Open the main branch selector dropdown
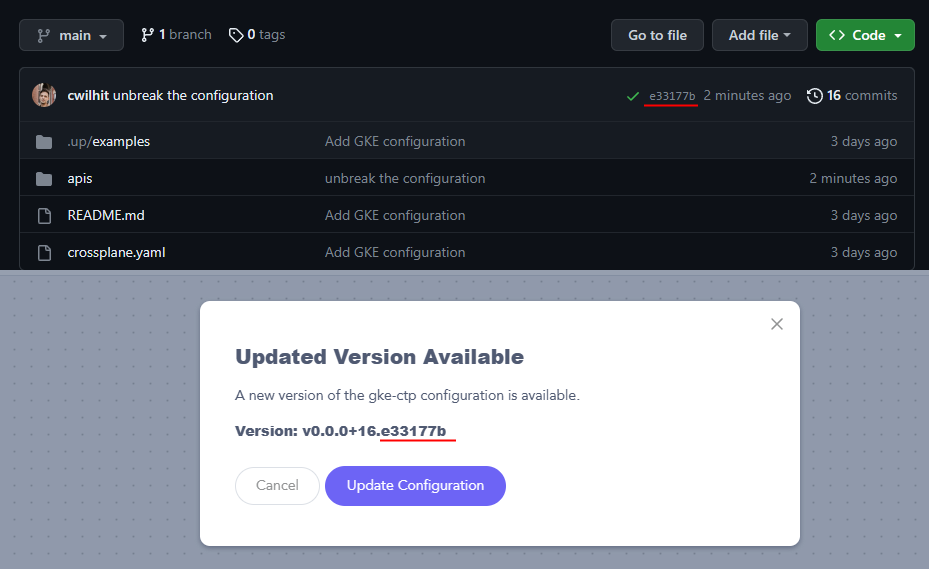929x569 pixels. click(71, 35)
